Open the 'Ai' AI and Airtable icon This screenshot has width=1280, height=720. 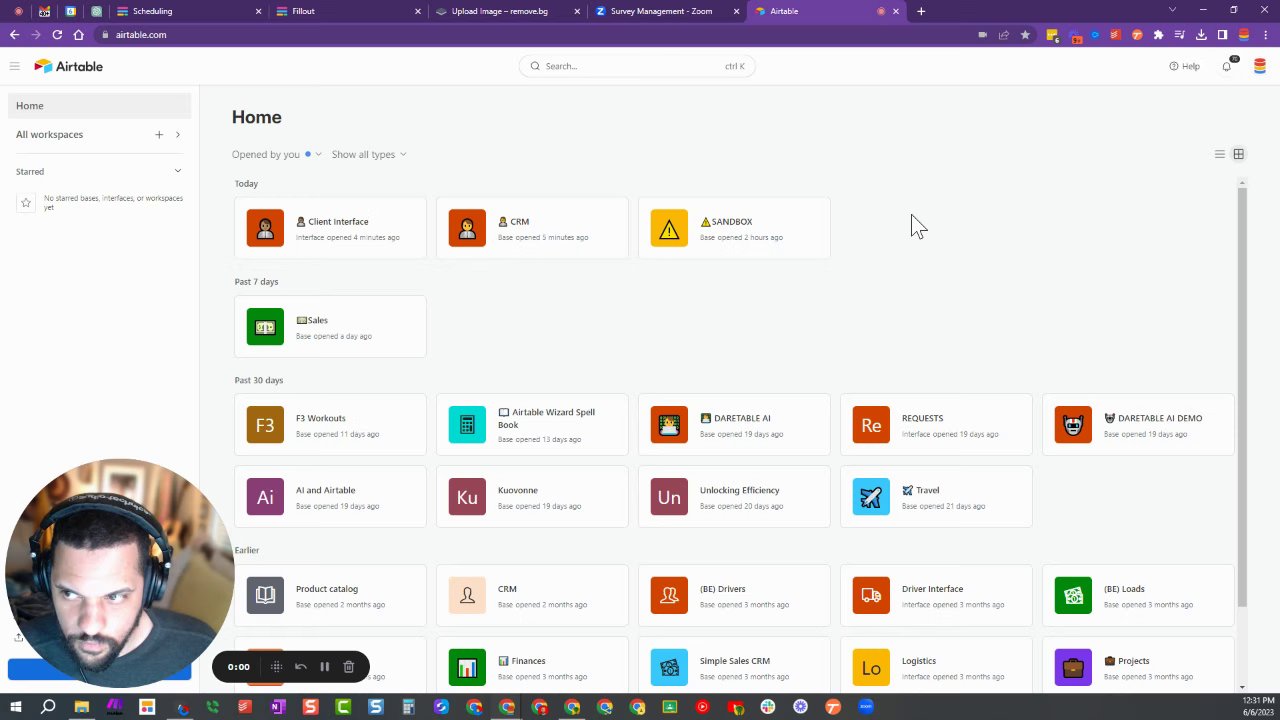(x=265, y=497)
